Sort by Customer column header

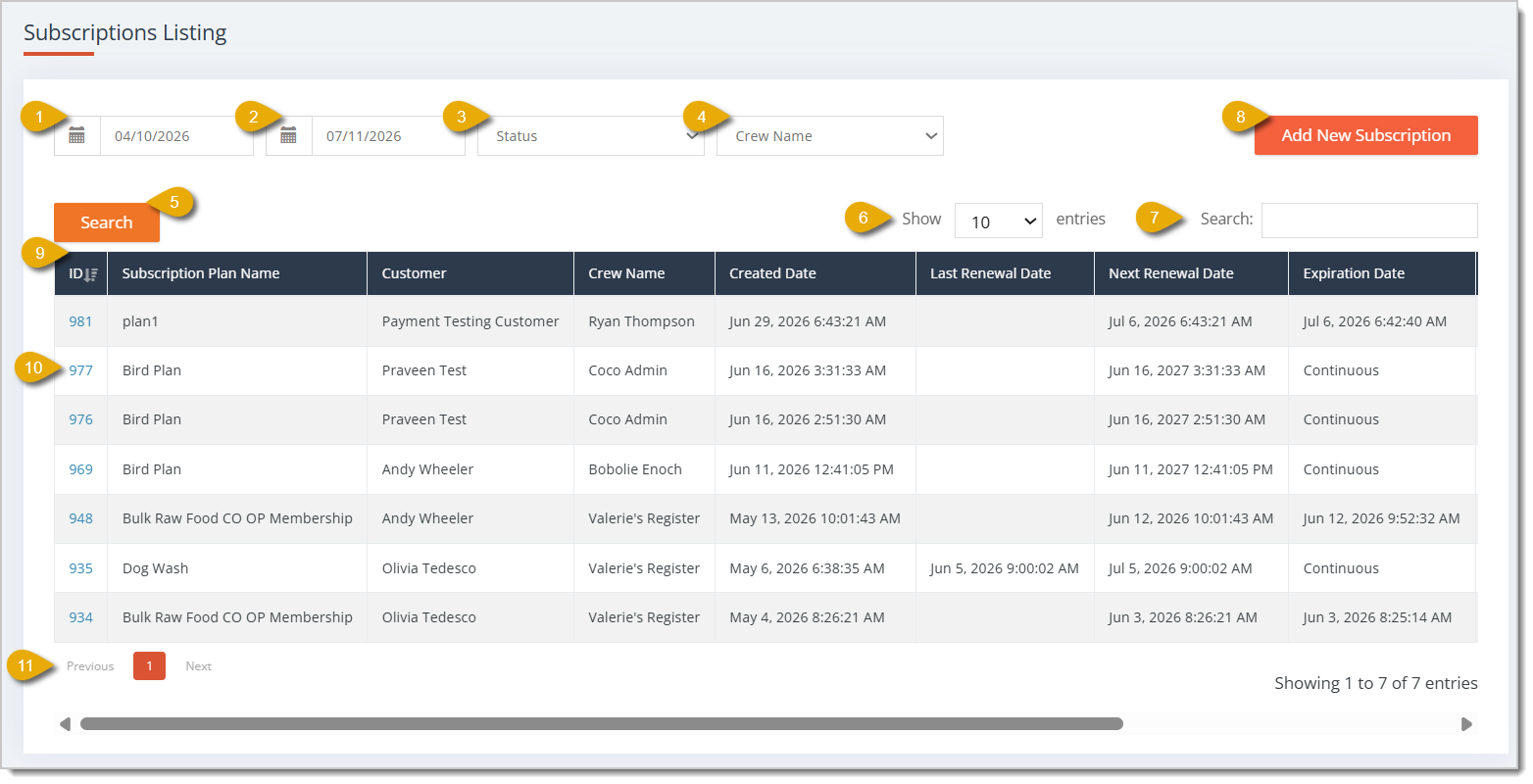click(x=470, y=273)
